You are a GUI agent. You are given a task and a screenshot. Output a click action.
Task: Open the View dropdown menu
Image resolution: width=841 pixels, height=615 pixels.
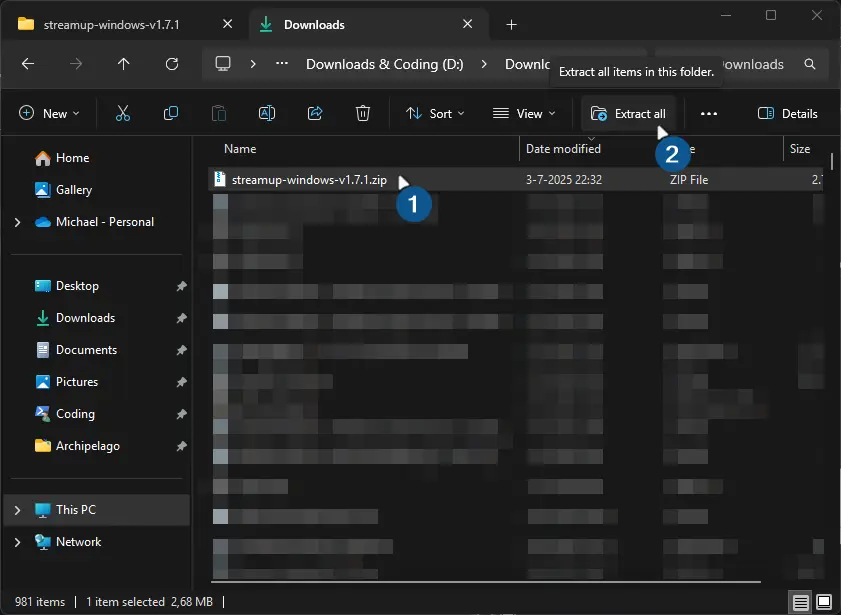[x=525, y=114]
